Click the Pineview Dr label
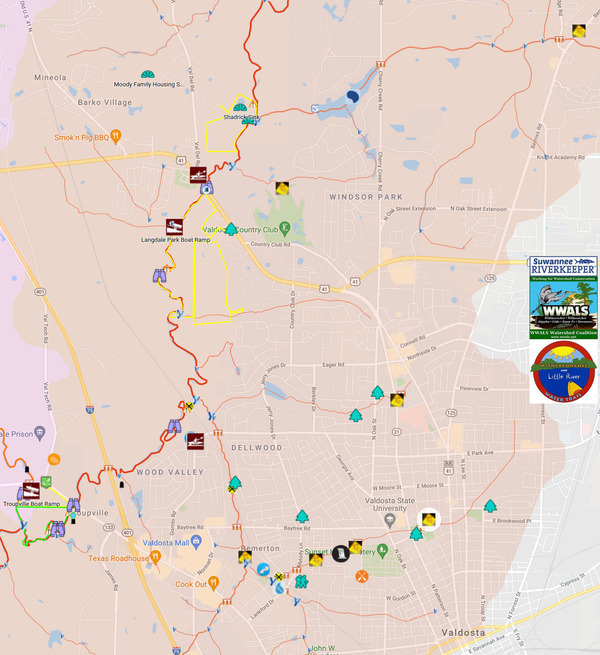600x655 pixels. click(474, 388)
